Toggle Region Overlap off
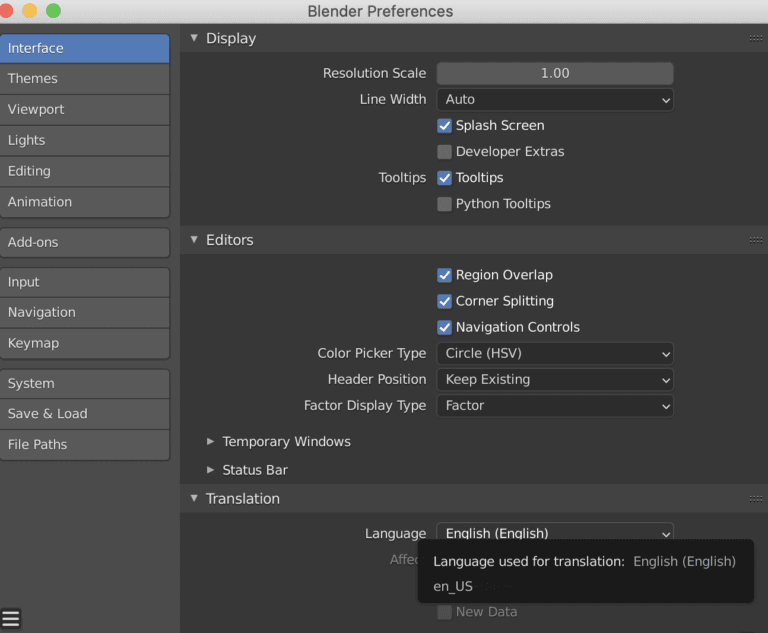768x633 pixels. coord(444,275)
